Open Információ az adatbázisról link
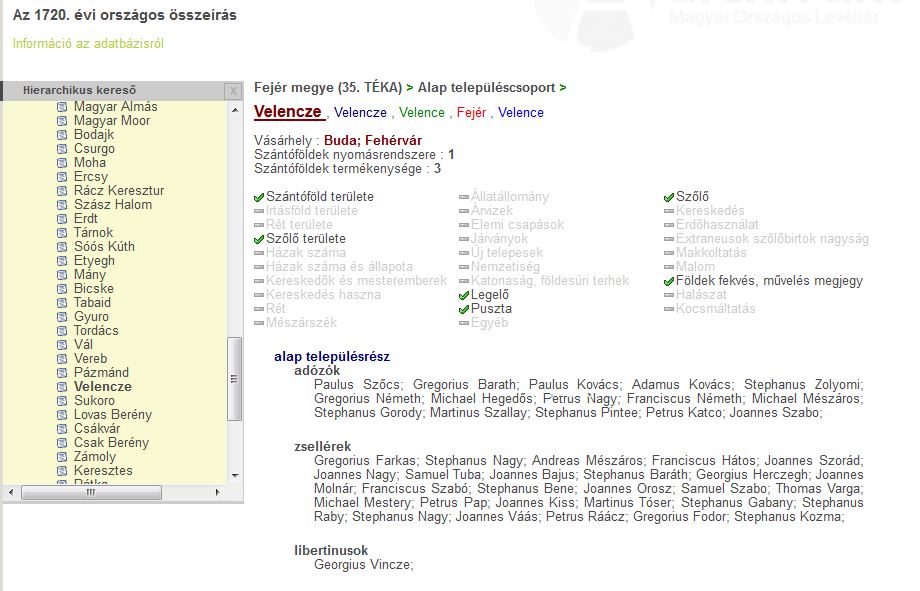Screen dimensions: 920x591 pos(88,43)
